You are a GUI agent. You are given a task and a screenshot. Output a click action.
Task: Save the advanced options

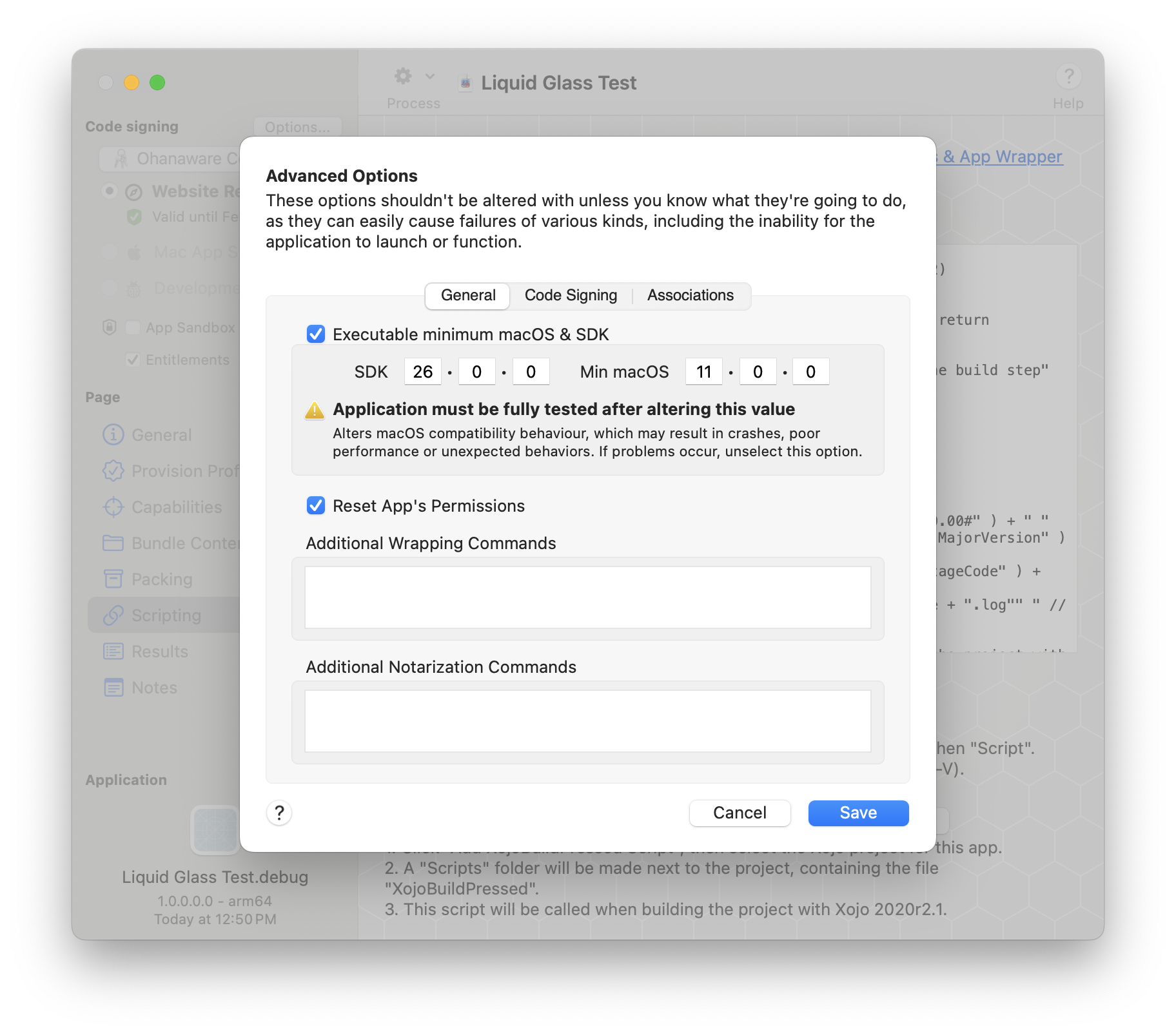pos(858,813)
